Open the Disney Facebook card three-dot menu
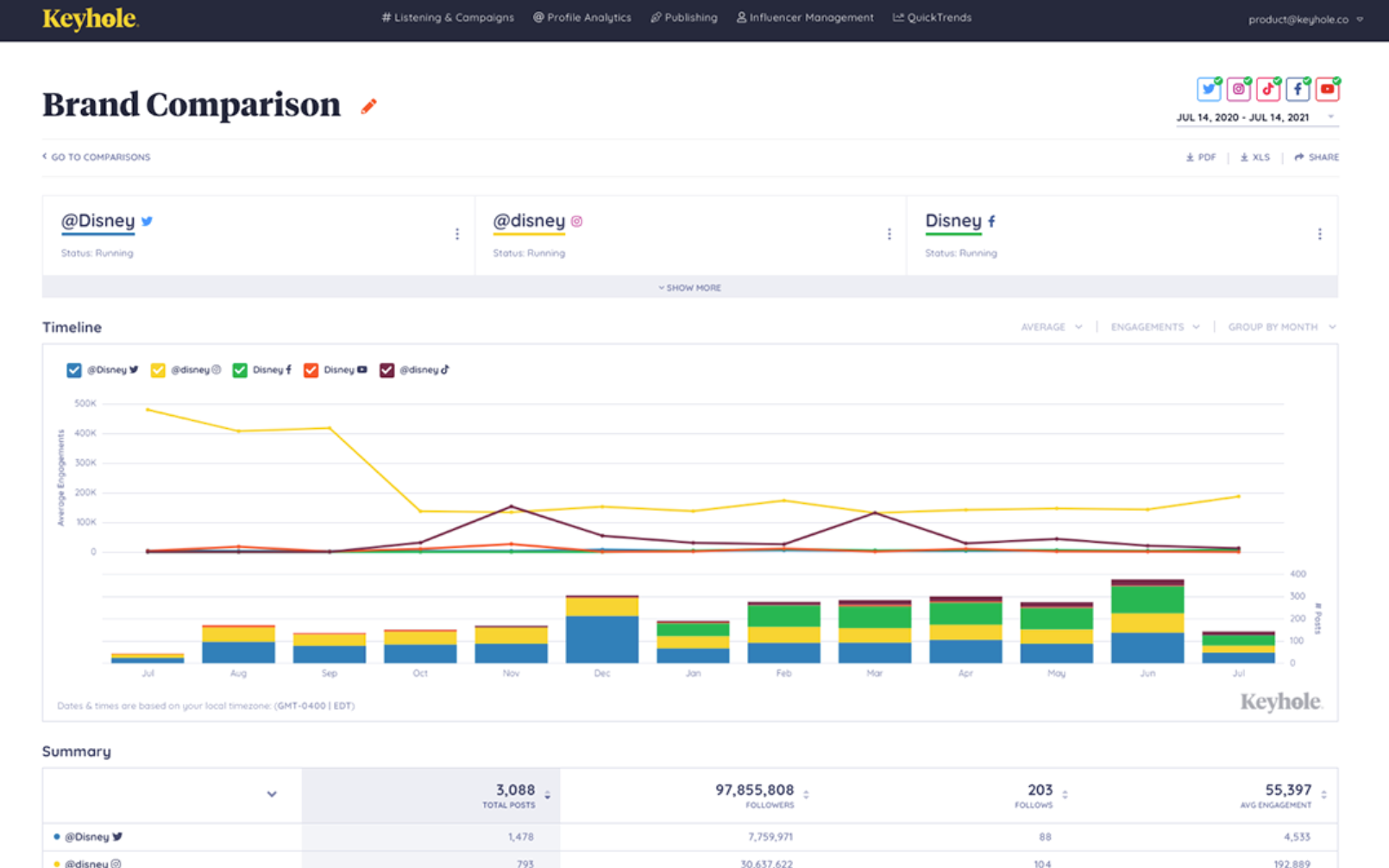The height and width of the screenshot is (868, 1389). click(1320, 234)
